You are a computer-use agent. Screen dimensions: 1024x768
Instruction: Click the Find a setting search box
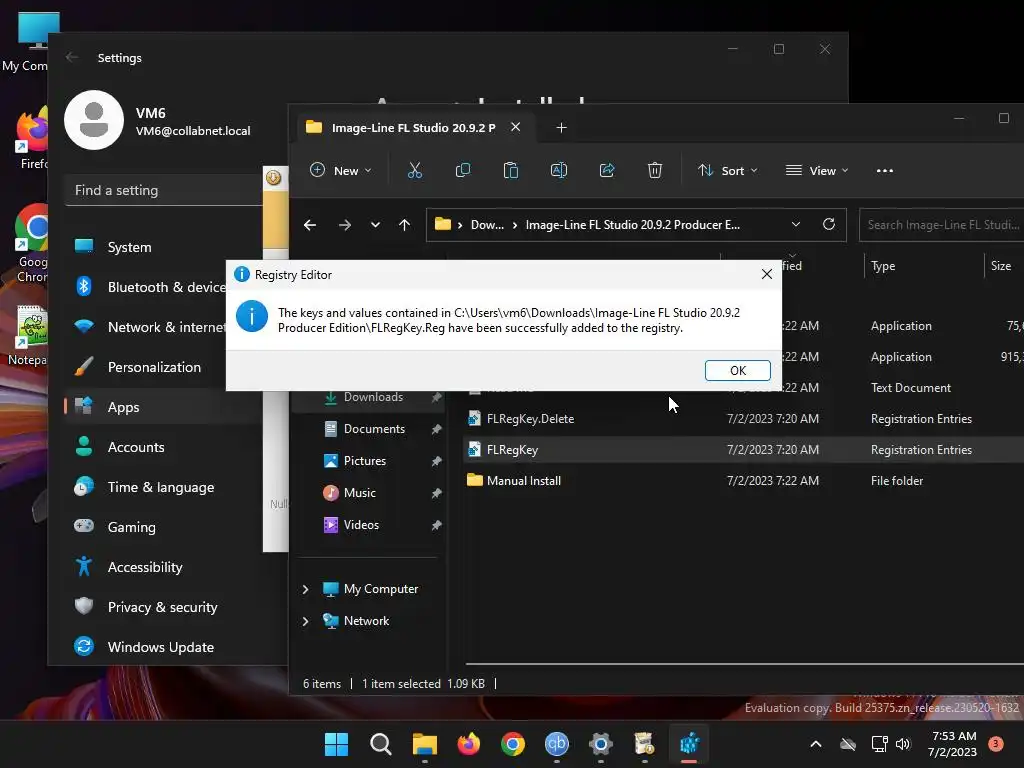click(163, 190)
